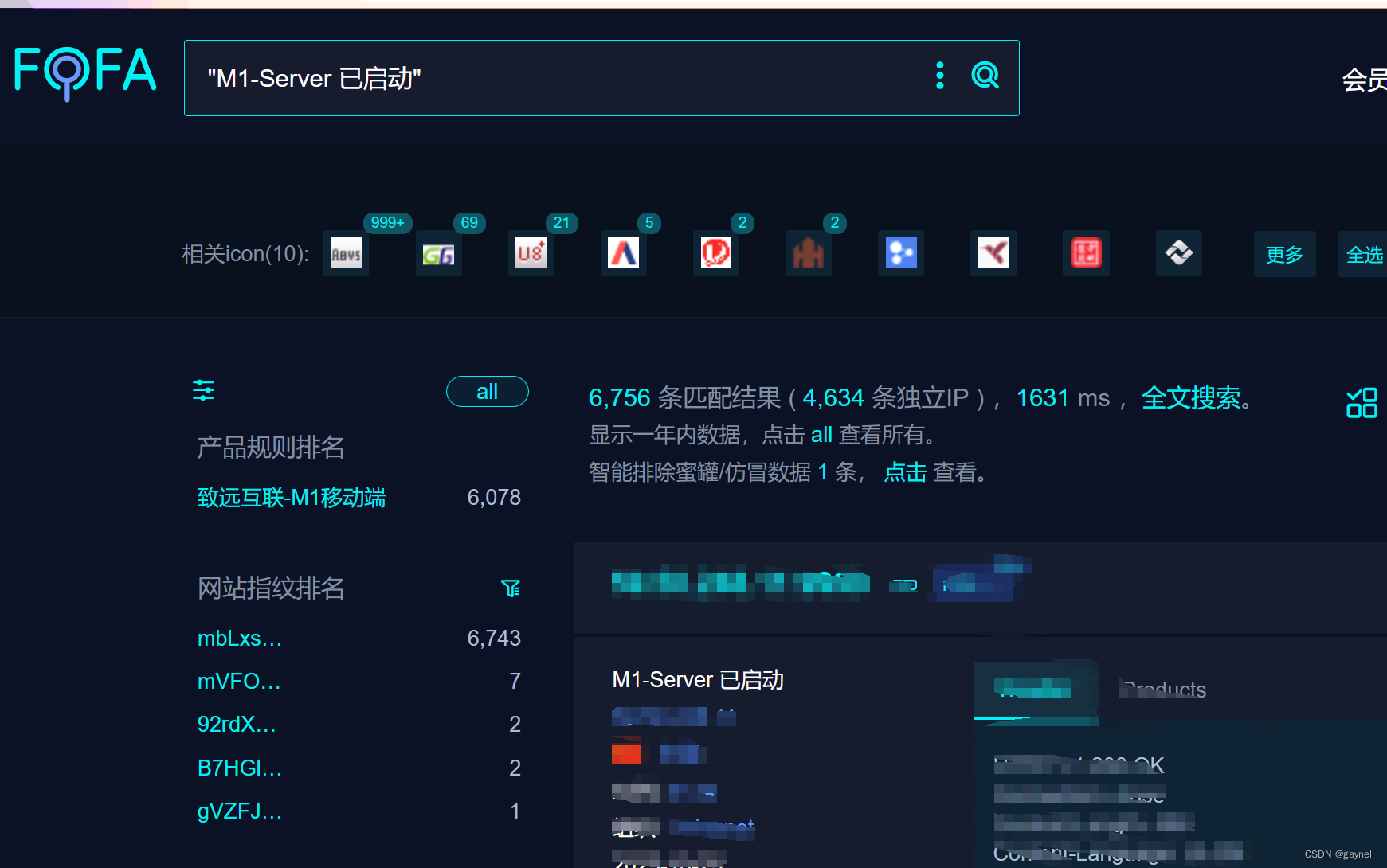Open the Products tab in result card

(1162, 690)
